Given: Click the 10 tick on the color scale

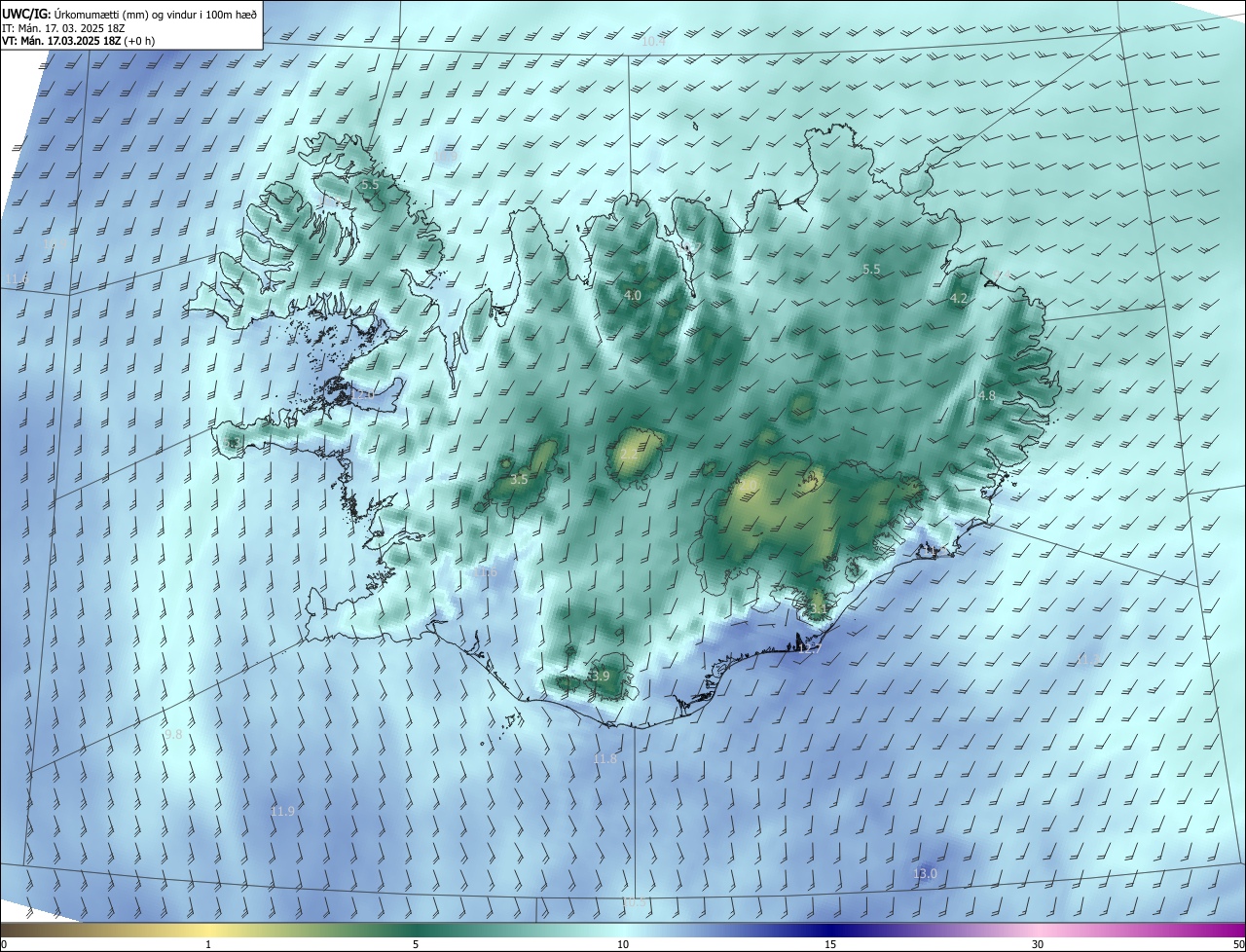Looking at the screenshot, I should pos(623,944).
